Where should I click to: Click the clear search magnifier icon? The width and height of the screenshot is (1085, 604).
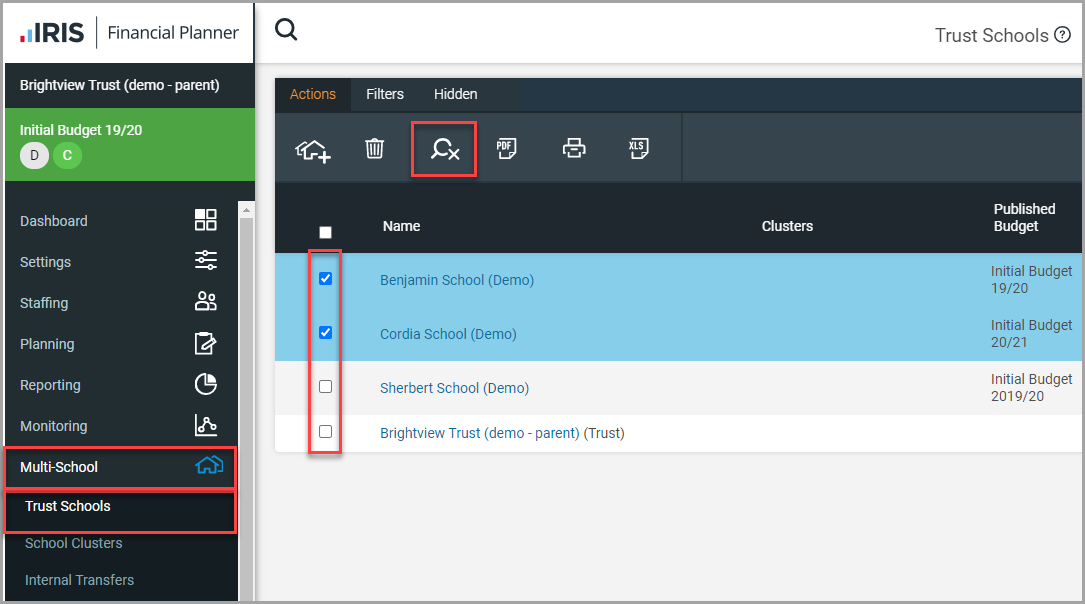444,150
